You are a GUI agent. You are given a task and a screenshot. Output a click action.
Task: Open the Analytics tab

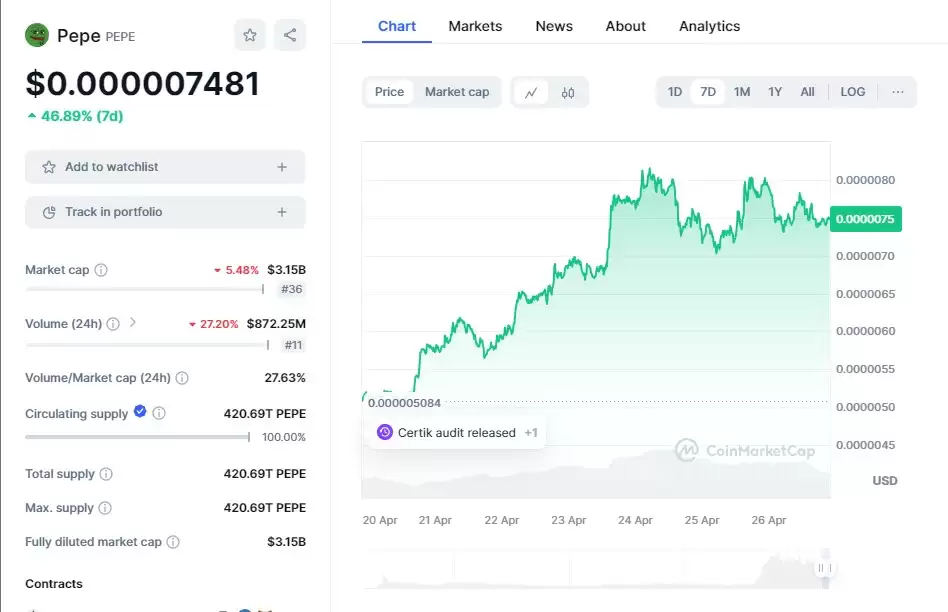[709, 26]
